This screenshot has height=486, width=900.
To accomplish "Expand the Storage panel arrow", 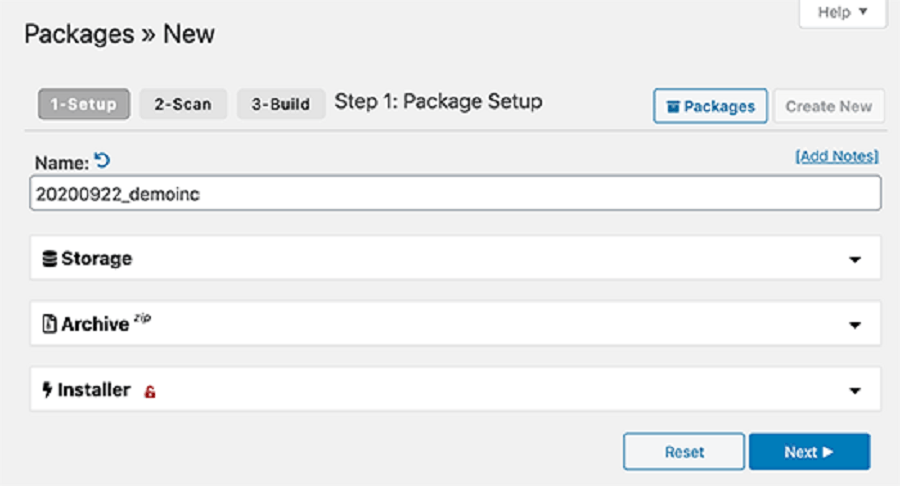I will pos(855,260).
